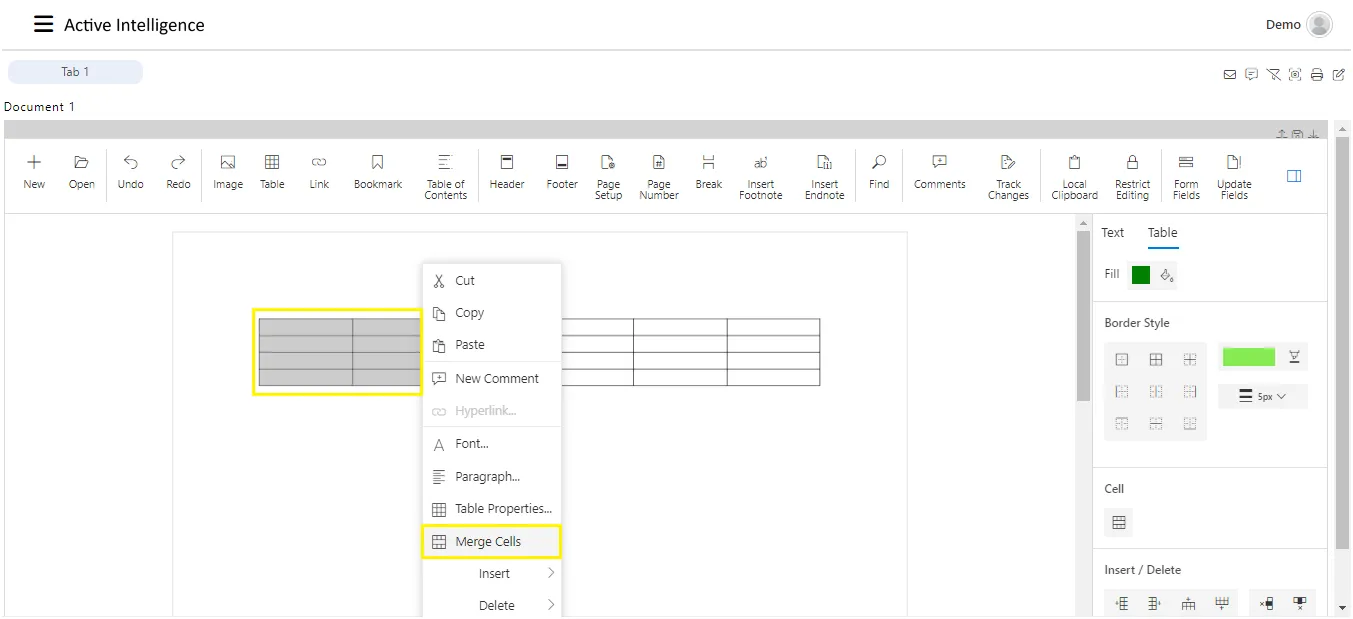This screenshot has width=1353, height=619.
Task: Insert a Break from the toolbar
Action: (x=709, y=171)
